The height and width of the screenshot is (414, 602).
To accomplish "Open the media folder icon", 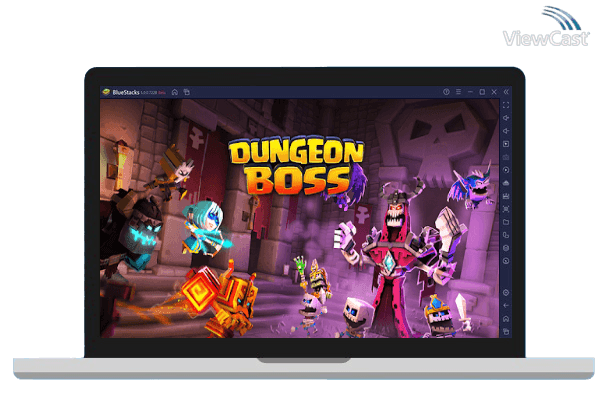I will 506,222.
